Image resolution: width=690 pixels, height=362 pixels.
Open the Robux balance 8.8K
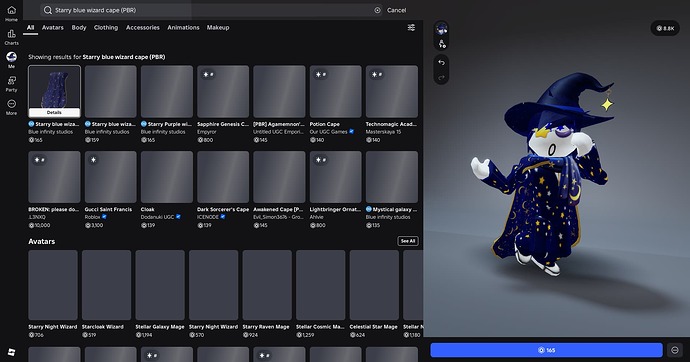665,28
